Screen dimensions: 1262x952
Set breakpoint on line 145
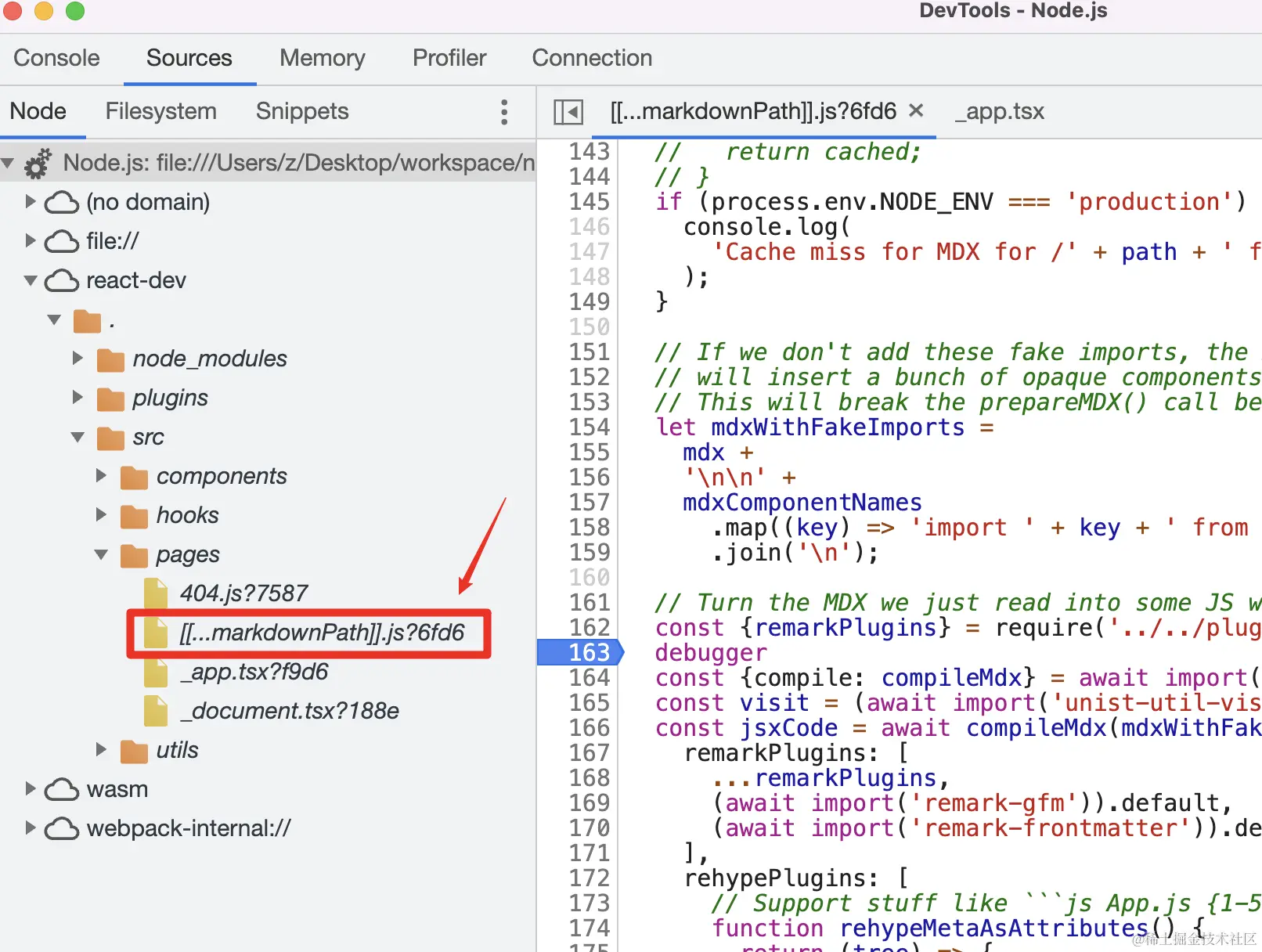click(589, 201)
